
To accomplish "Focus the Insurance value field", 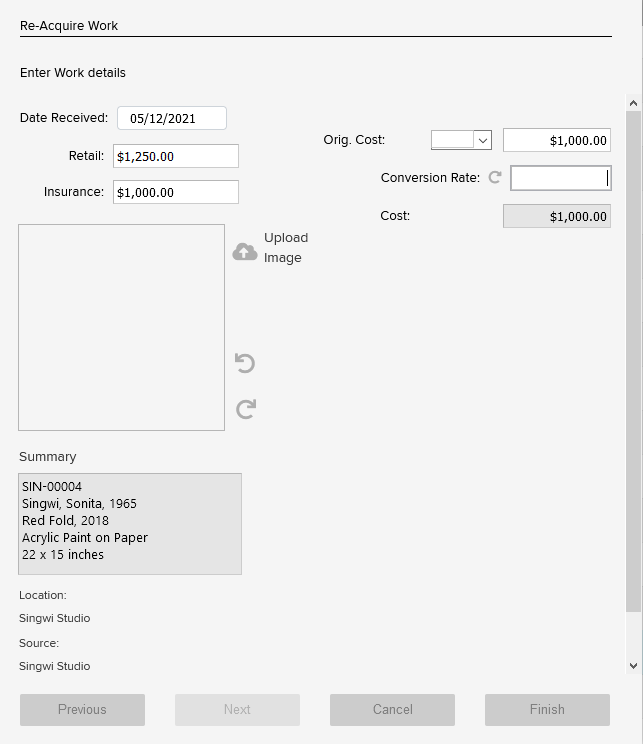I will point(175,192).
